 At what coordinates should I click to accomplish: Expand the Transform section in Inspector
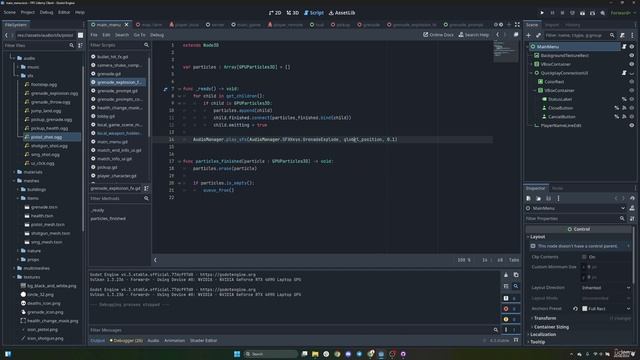[x=545, y=318]
